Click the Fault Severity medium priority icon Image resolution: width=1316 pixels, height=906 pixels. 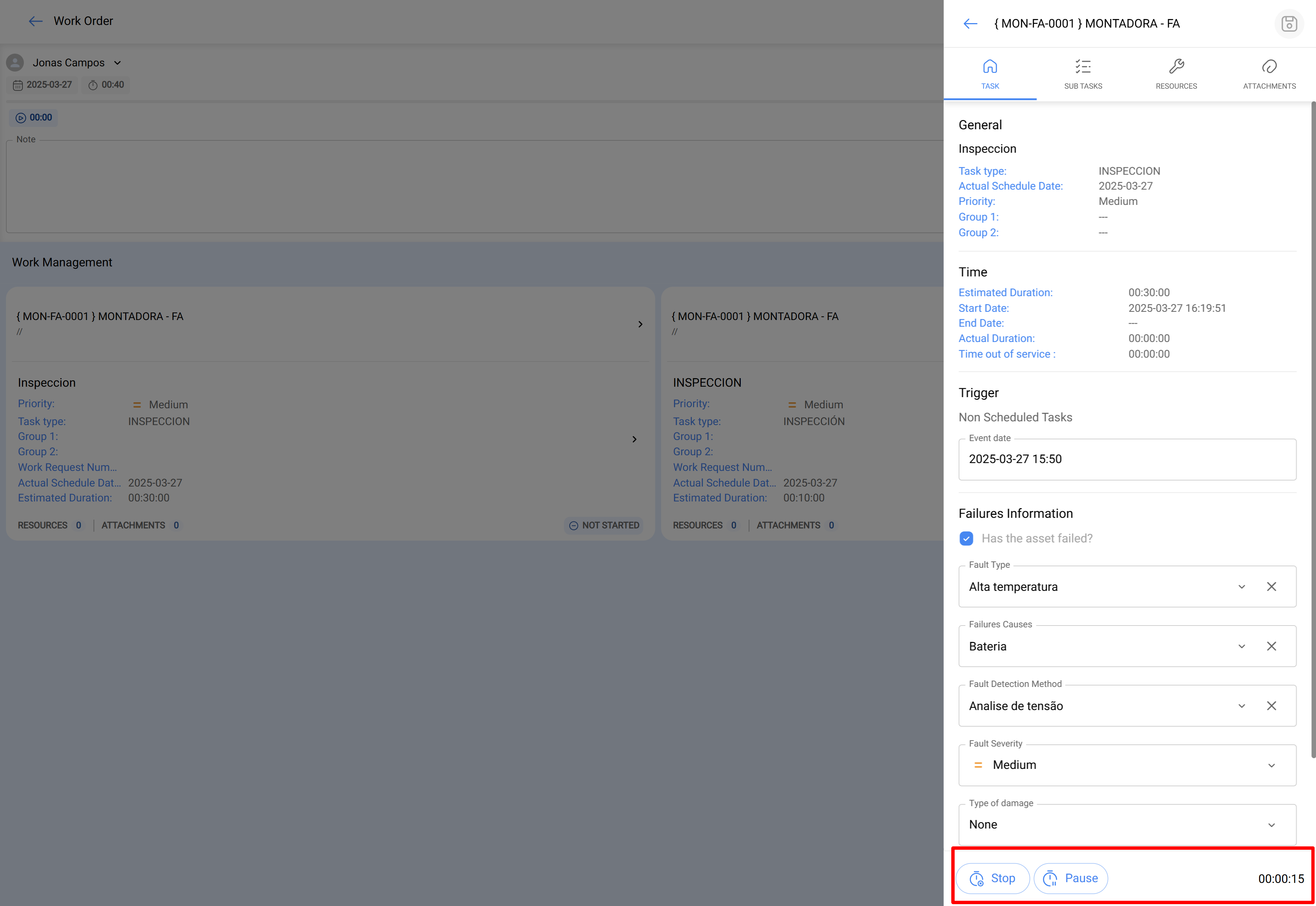tap(978, 766)
